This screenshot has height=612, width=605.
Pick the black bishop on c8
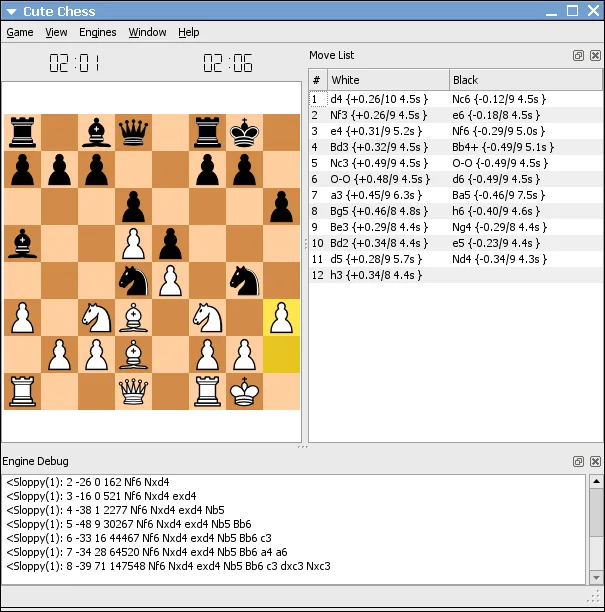tap(96, 132)
